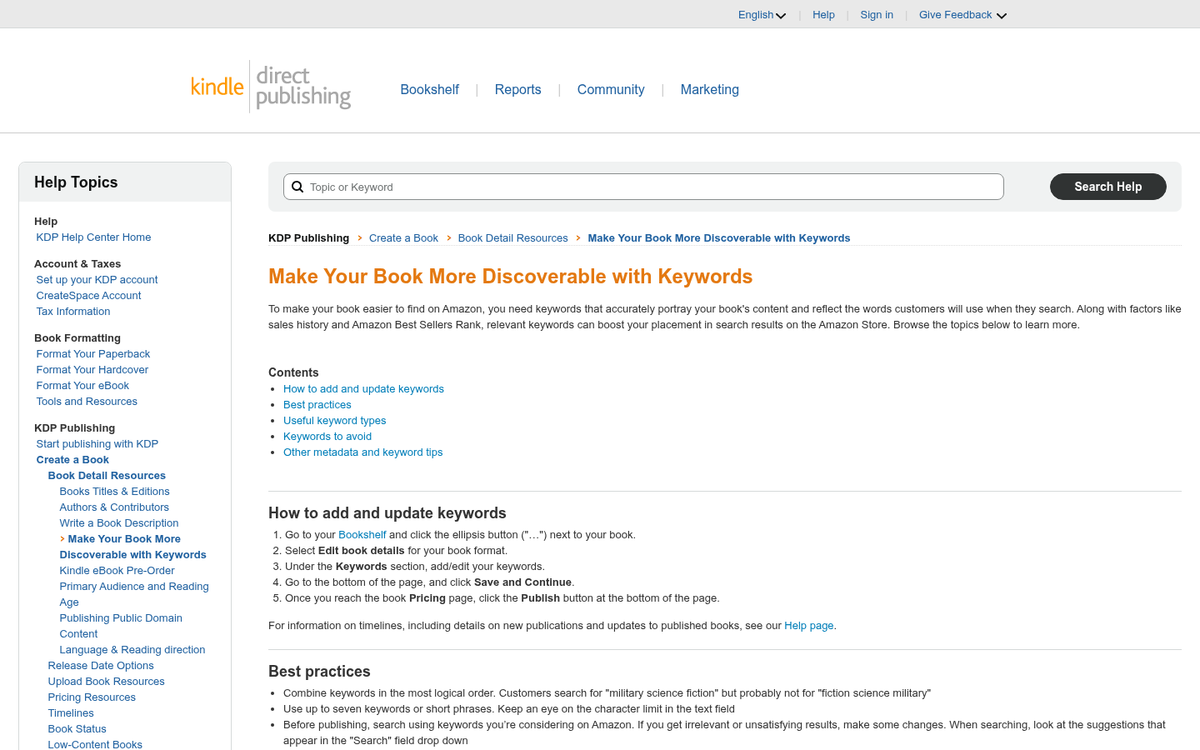Viewport: 1200px width, 750px height.
Task: Open KDP Help Center Home
Action: (x=93, y=237)
